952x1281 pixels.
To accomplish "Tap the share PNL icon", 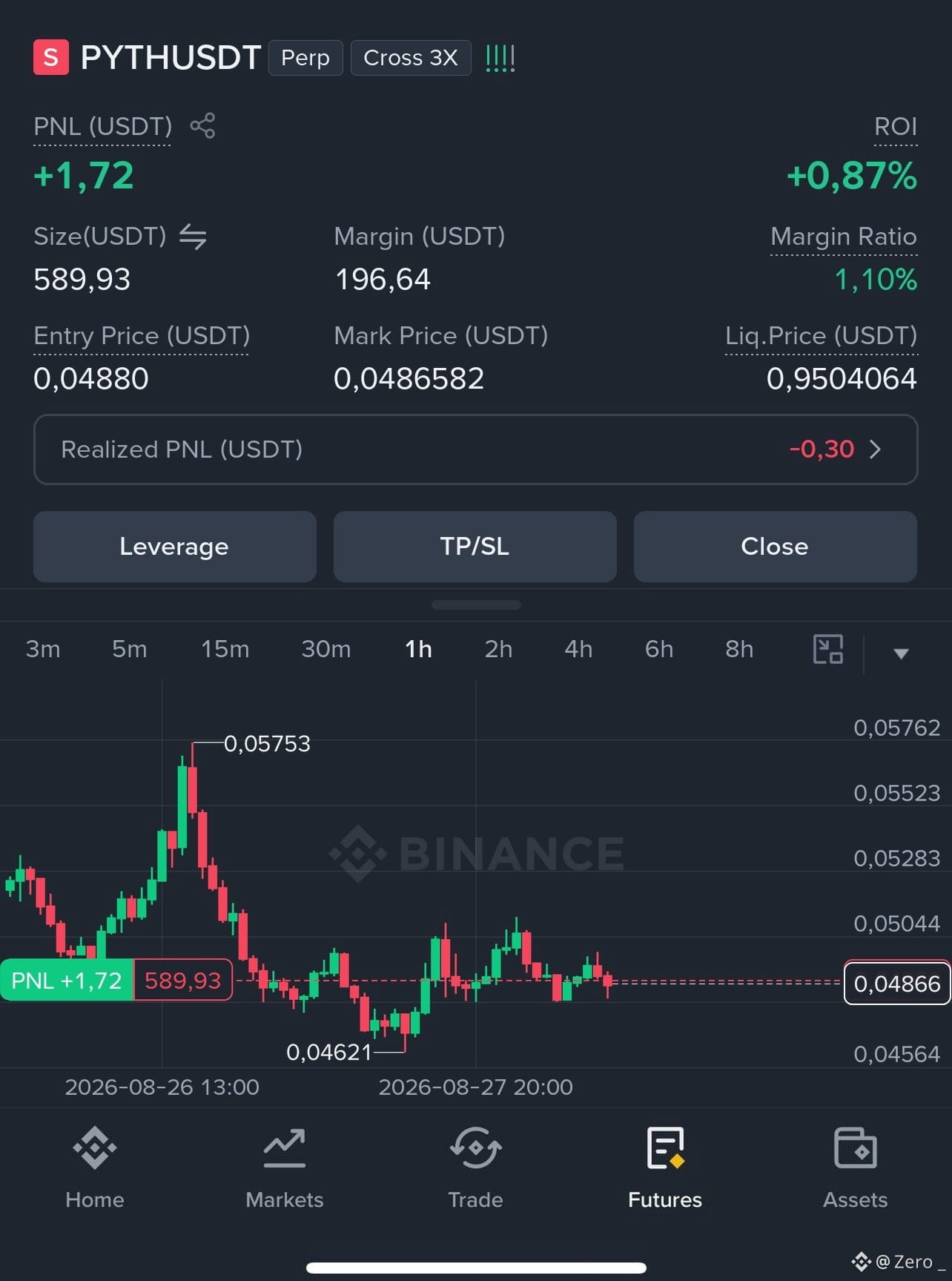I will tap(202, 125).
